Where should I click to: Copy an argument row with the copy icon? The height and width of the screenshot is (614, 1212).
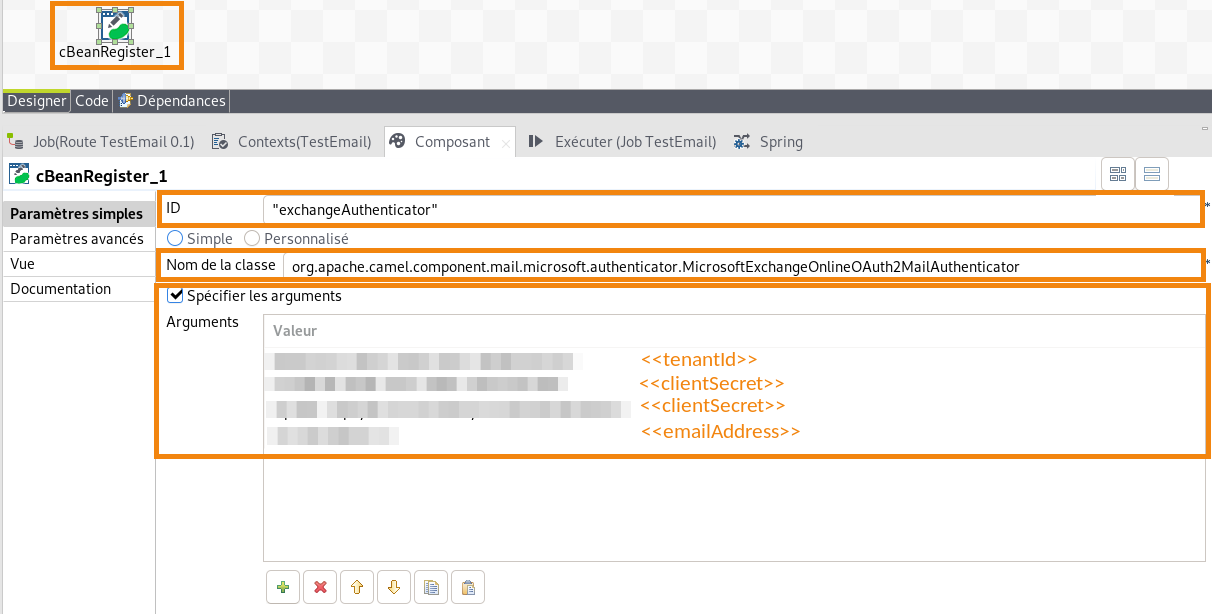[x=431, y=587]
